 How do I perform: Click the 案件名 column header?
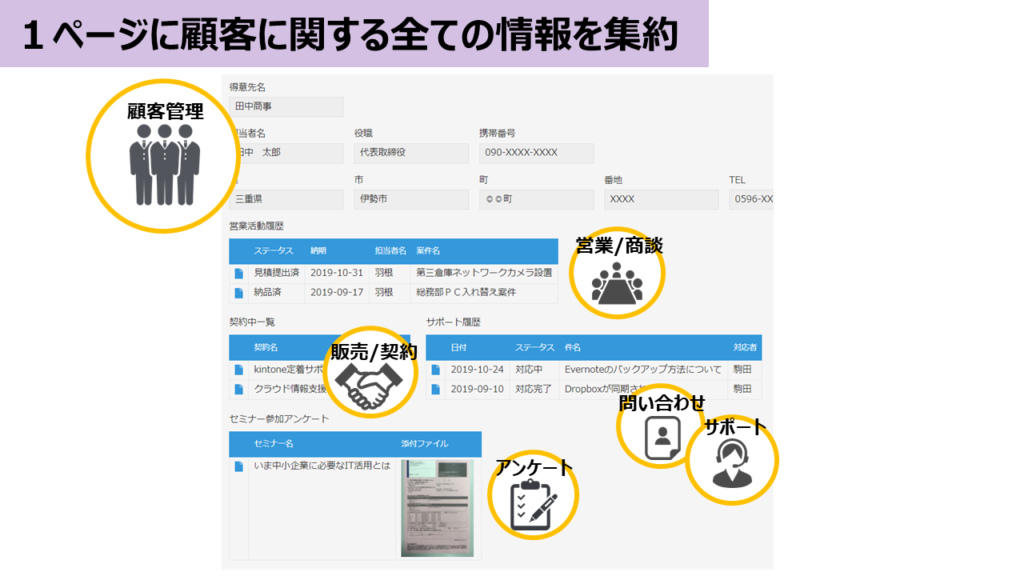tap(428, 250)
